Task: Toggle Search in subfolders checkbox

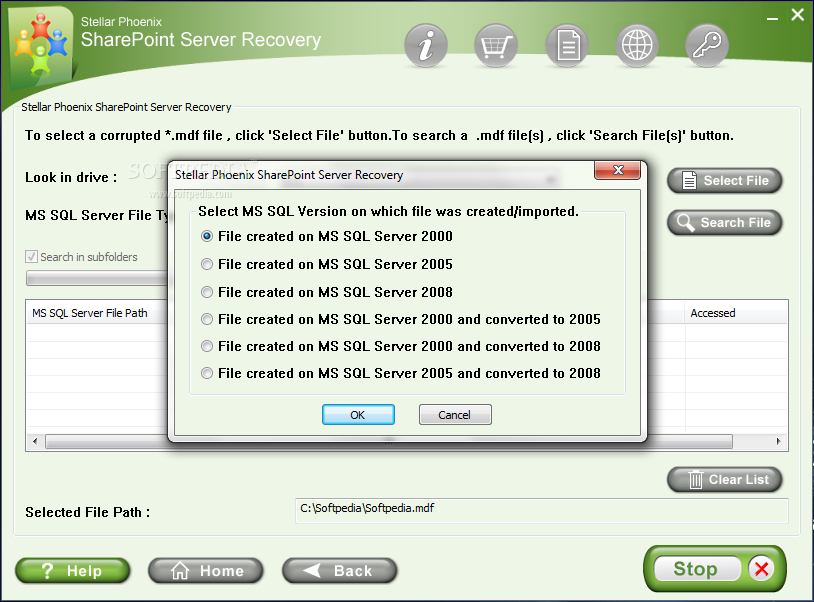Action: [x=32, y=257]
